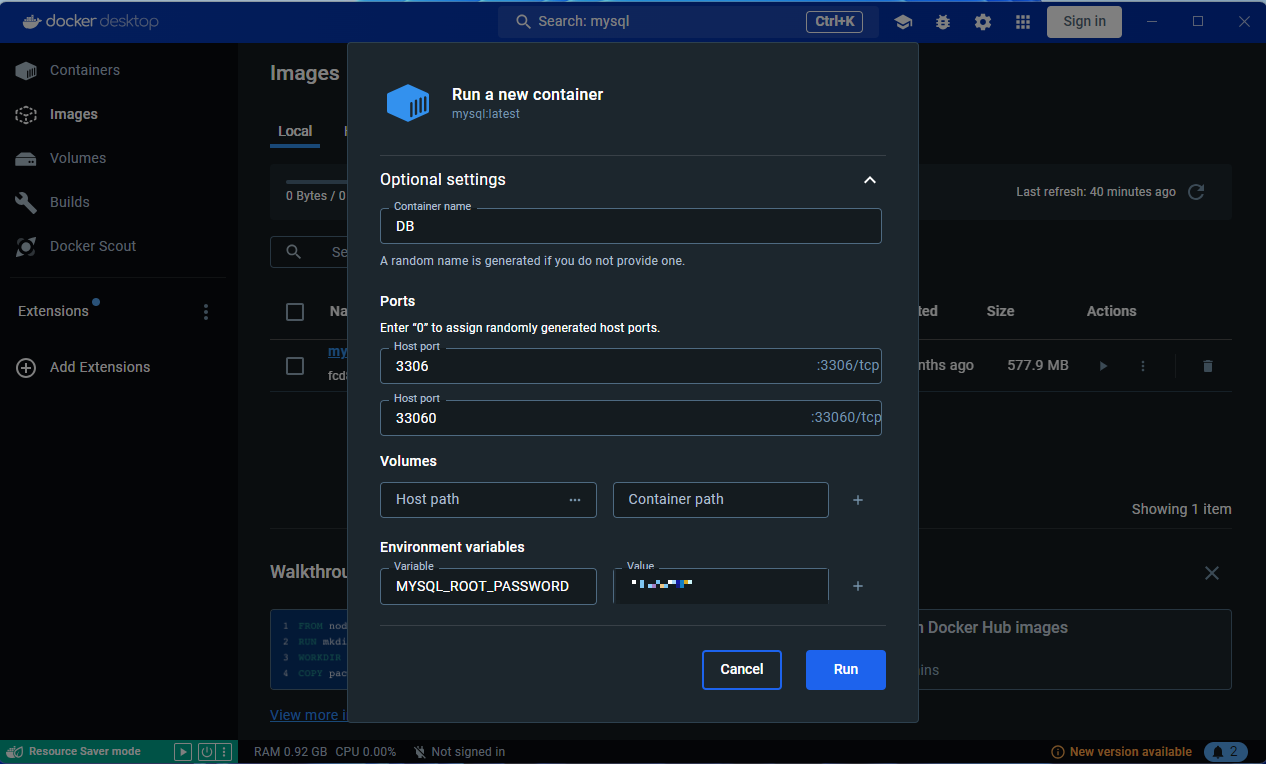Click the 33060 host port field
The height and width of the screenshot is (764, 1266).
coord(631,418)
